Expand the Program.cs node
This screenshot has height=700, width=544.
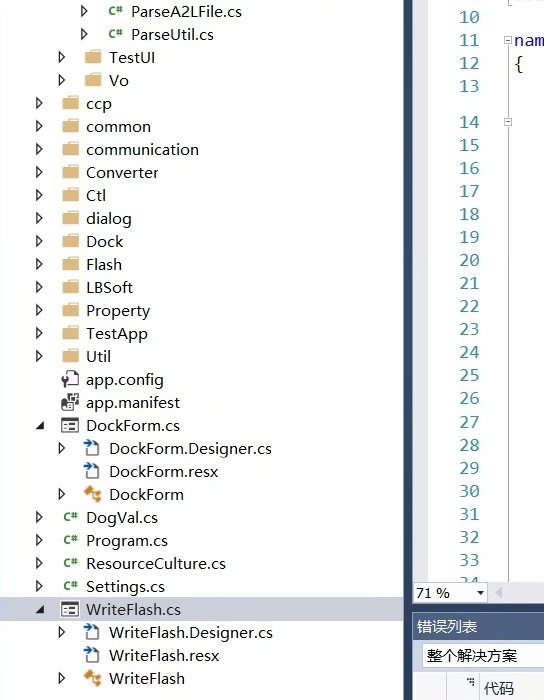pos(39,540)
